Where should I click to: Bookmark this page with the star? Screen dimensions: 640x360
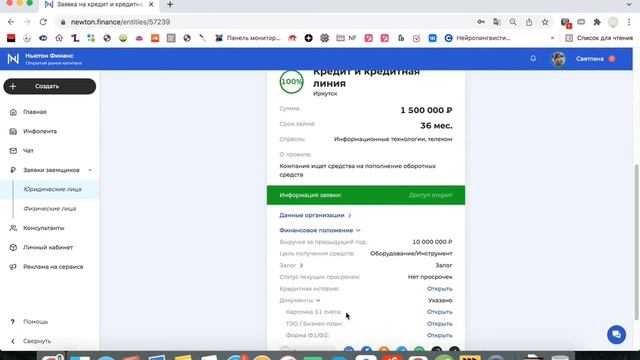[x=545, y=22]
